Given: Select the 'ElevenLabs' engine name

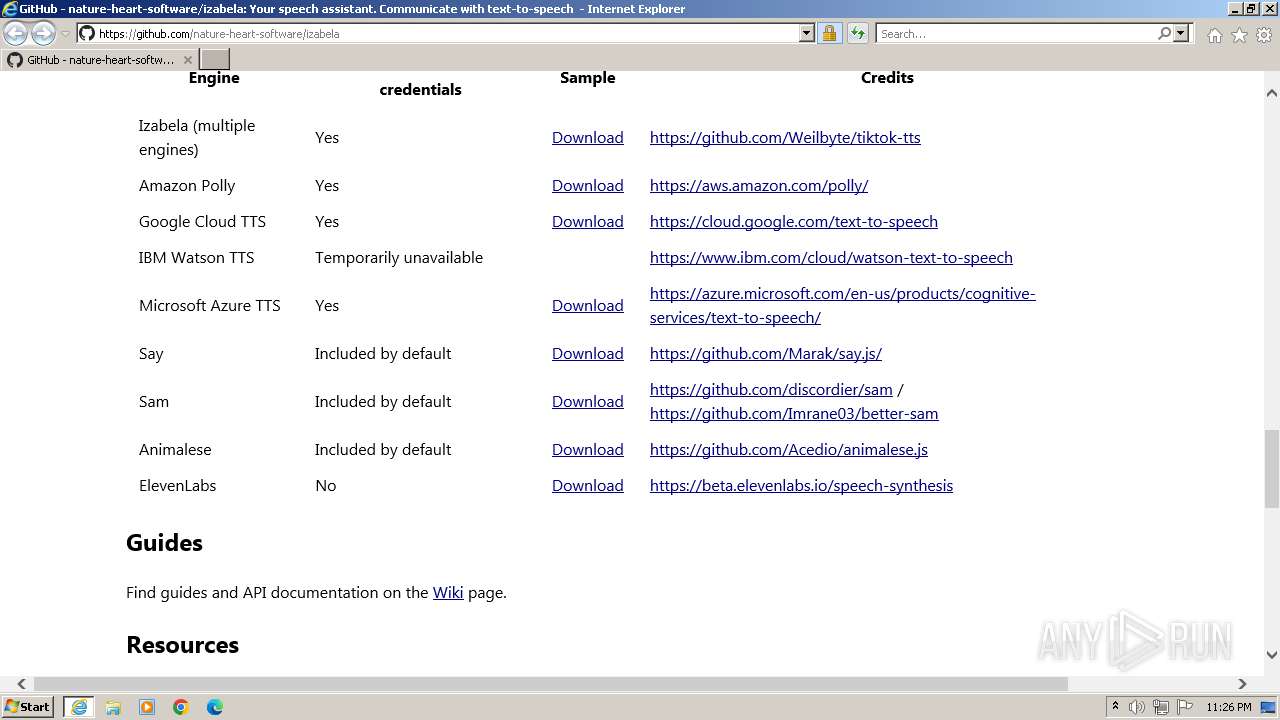Looking at the screenshot, I should (x=178, y=485).
